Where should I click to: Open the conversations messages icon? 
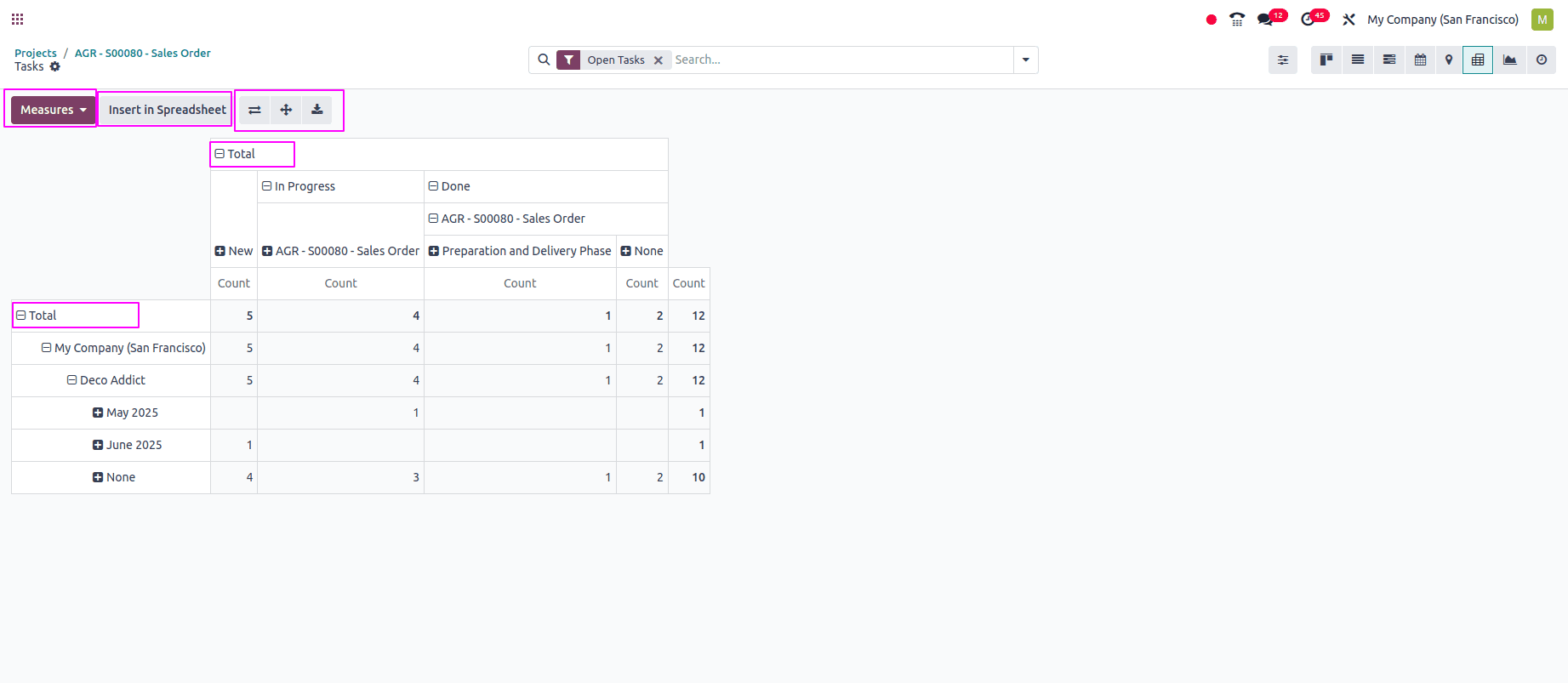(1265, 20)
